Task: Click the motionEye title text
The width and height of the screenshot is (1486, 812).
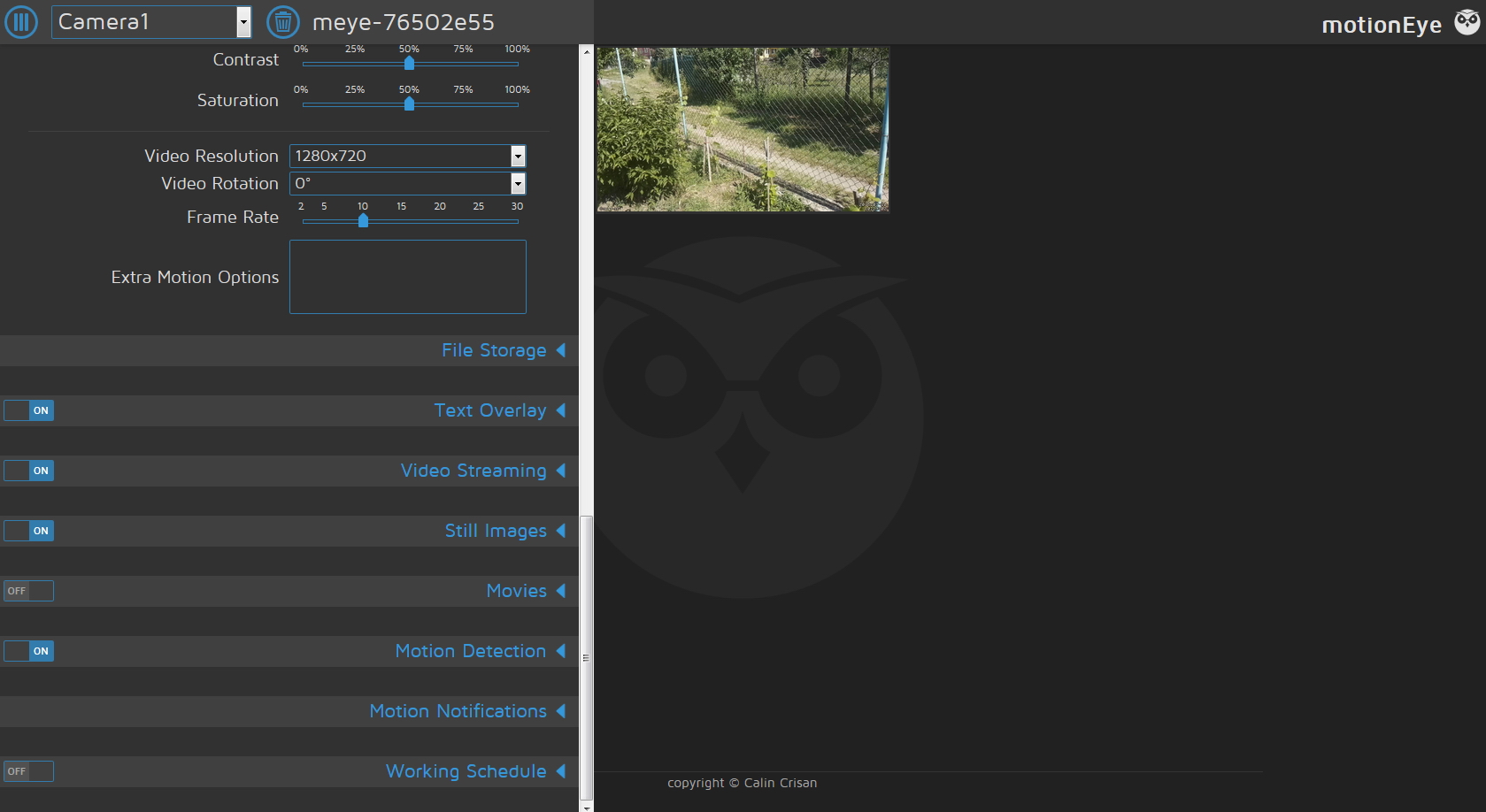Action: click(x=1382, y=25)
